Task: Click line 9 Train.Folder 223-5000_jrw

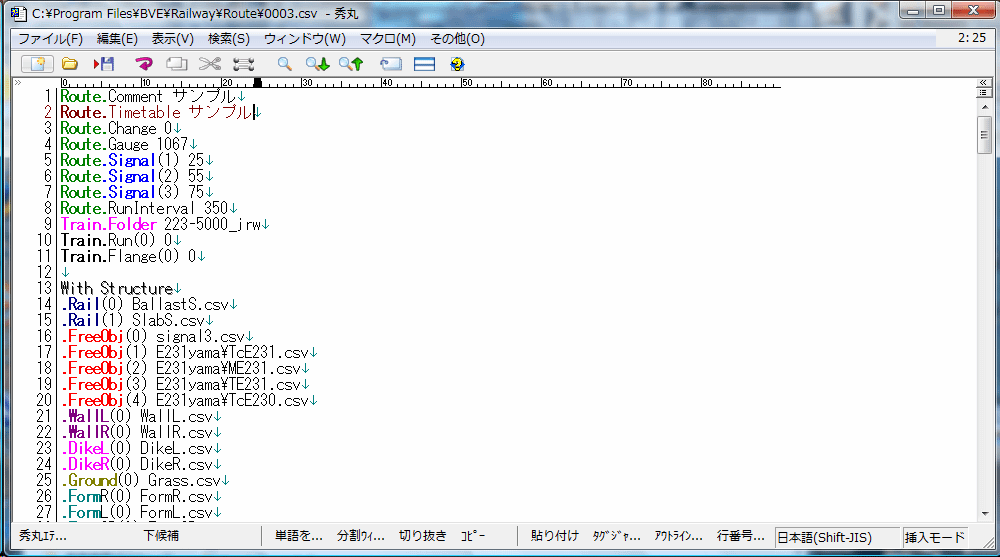Action: pyautogui.click(x=161, y=225)
